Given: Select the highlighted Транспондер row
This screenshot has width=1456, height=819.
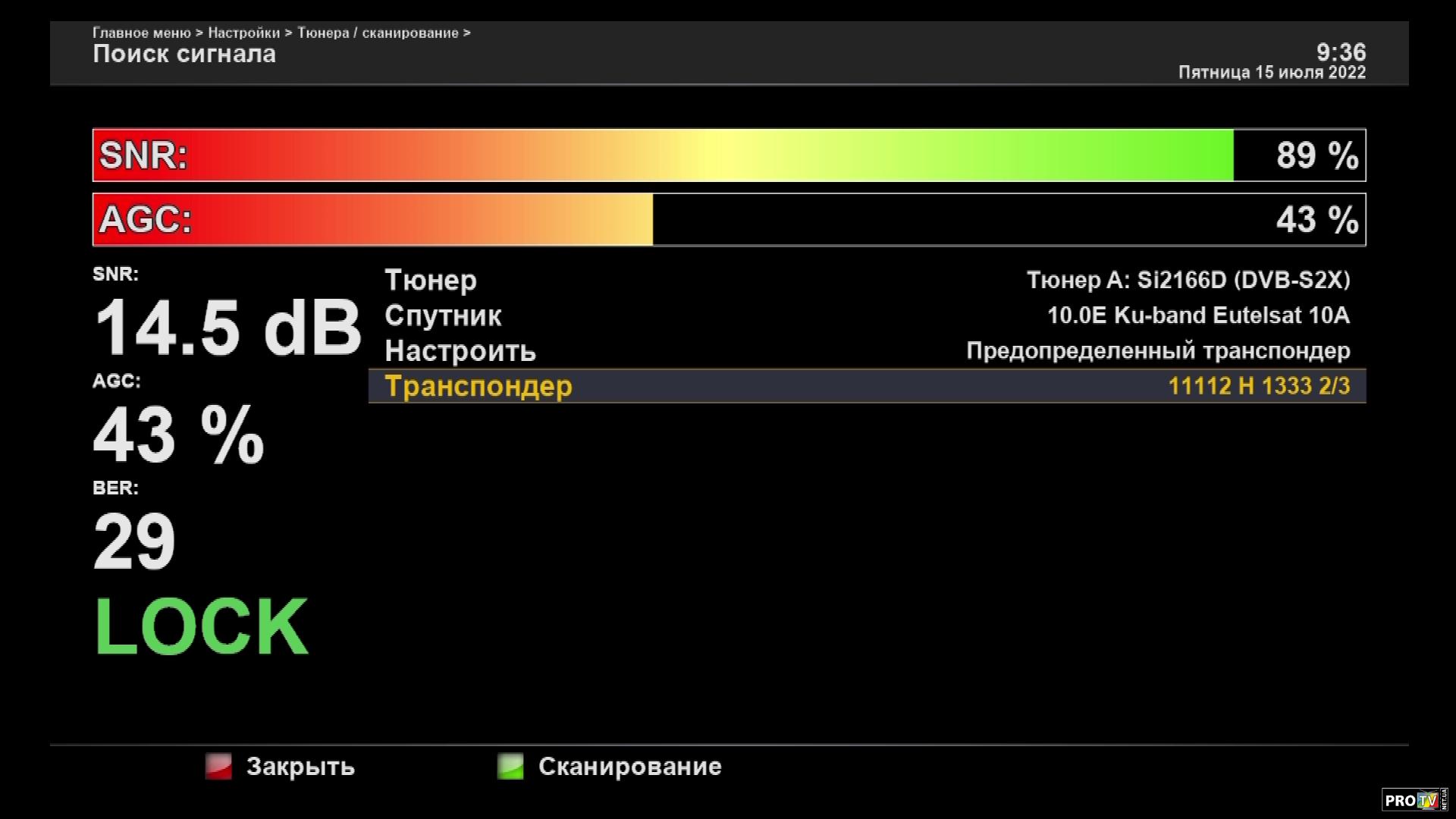Looking at the screenshot, I should 479,386.
